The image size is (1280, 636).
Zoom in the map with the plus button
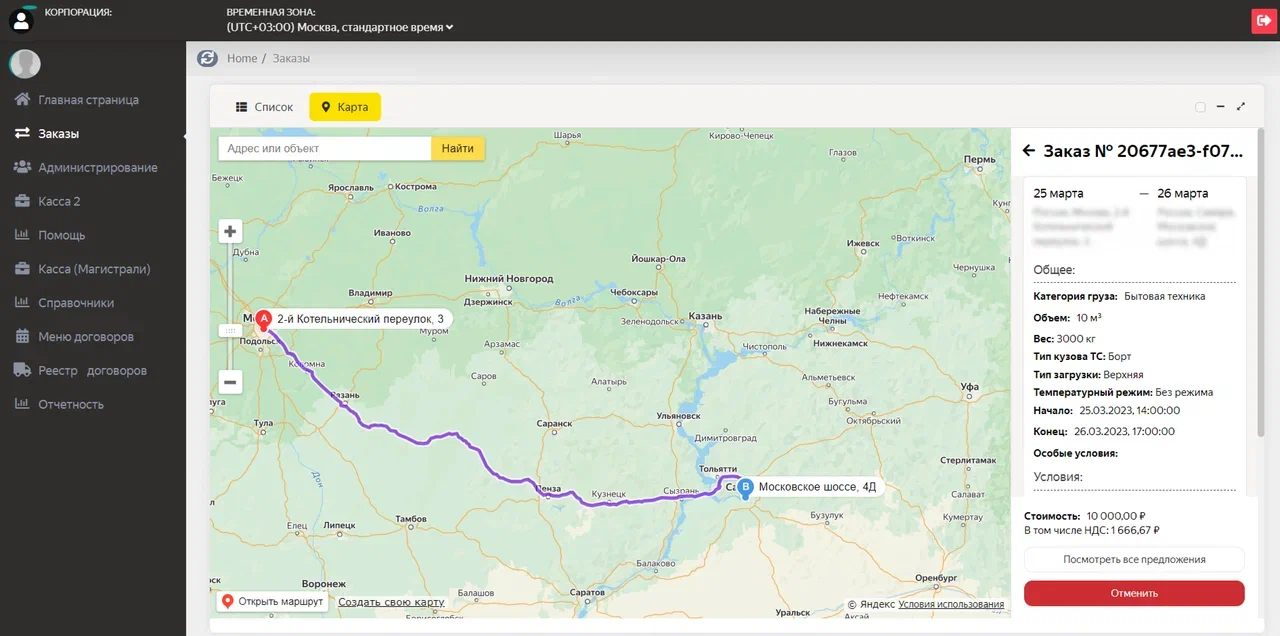tap(231, 232)
